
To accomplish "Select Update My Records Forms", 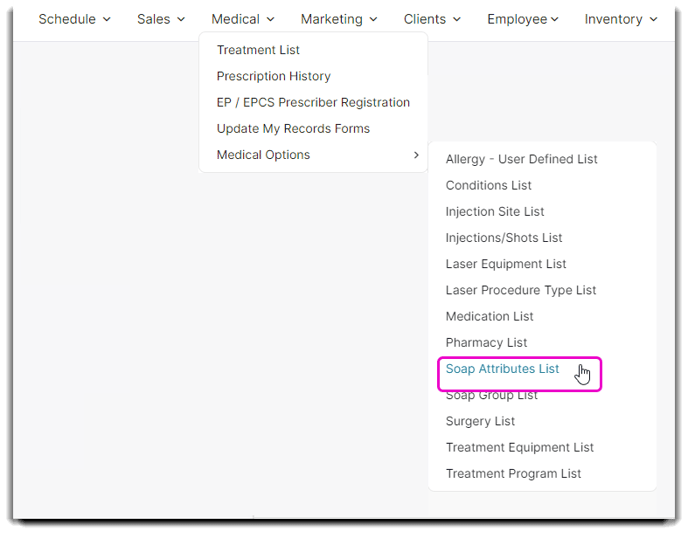I will [x=293, y=129].
